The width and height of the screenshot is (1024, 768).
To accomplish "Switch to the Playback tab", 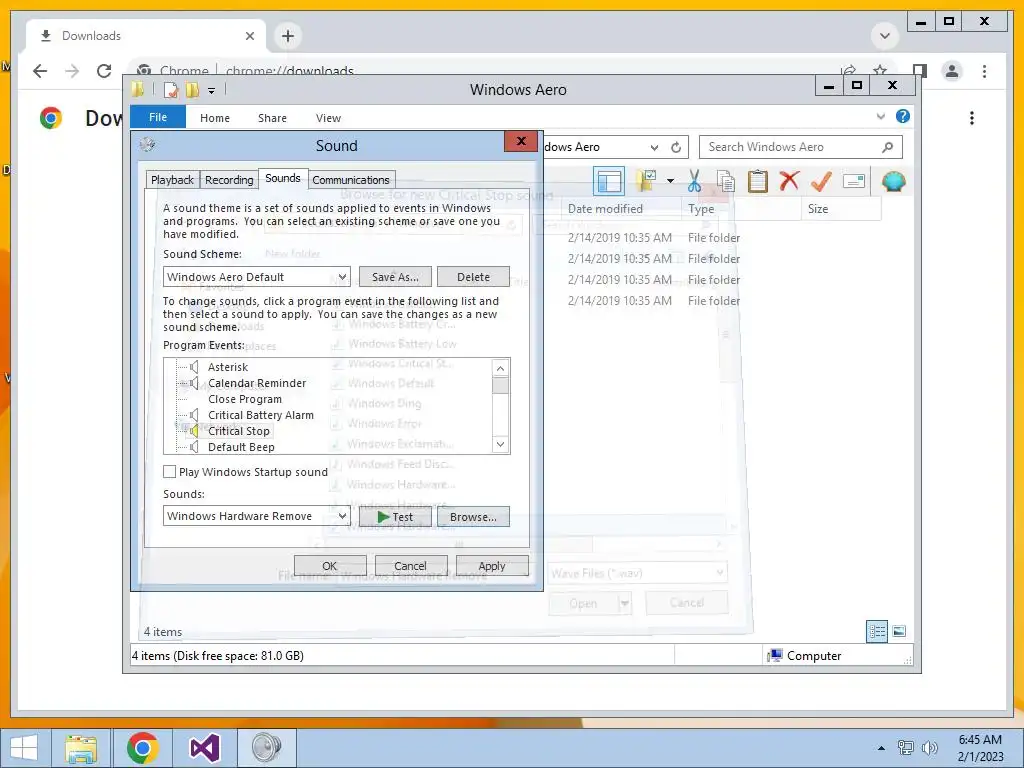I will 172,180.
